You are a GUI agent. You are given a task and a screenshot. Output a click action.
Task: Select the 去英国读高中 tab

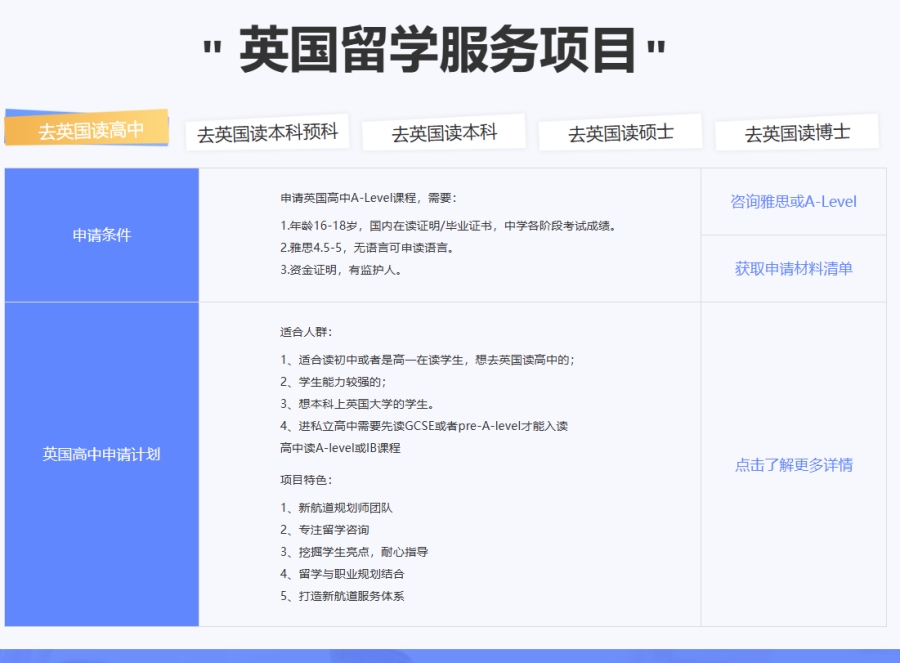(x=89, y=130)
